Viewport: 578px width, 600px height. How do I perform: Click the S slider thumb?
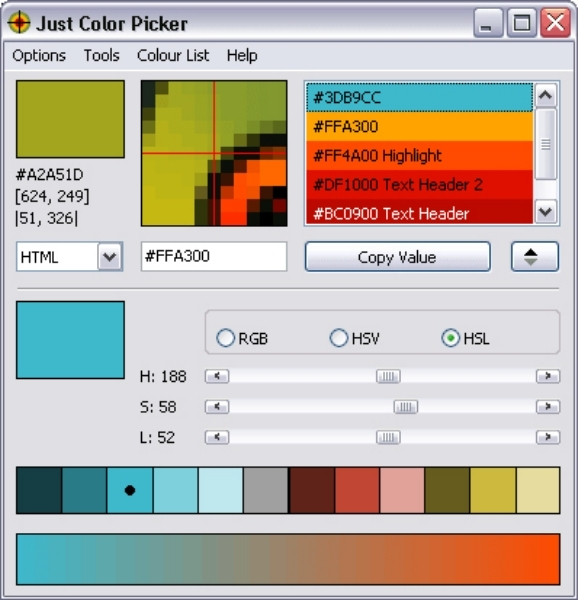(x=405, y=406)
